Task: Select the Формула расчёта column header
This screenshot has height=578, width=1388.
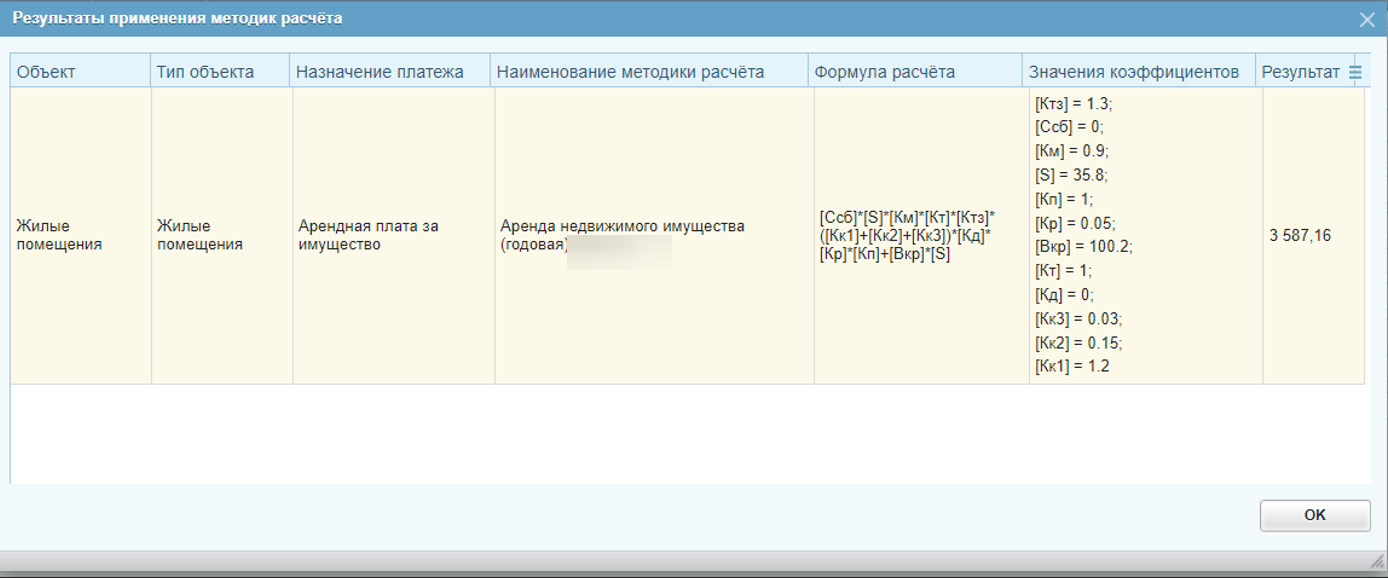Action: click(x=884, y=72)
